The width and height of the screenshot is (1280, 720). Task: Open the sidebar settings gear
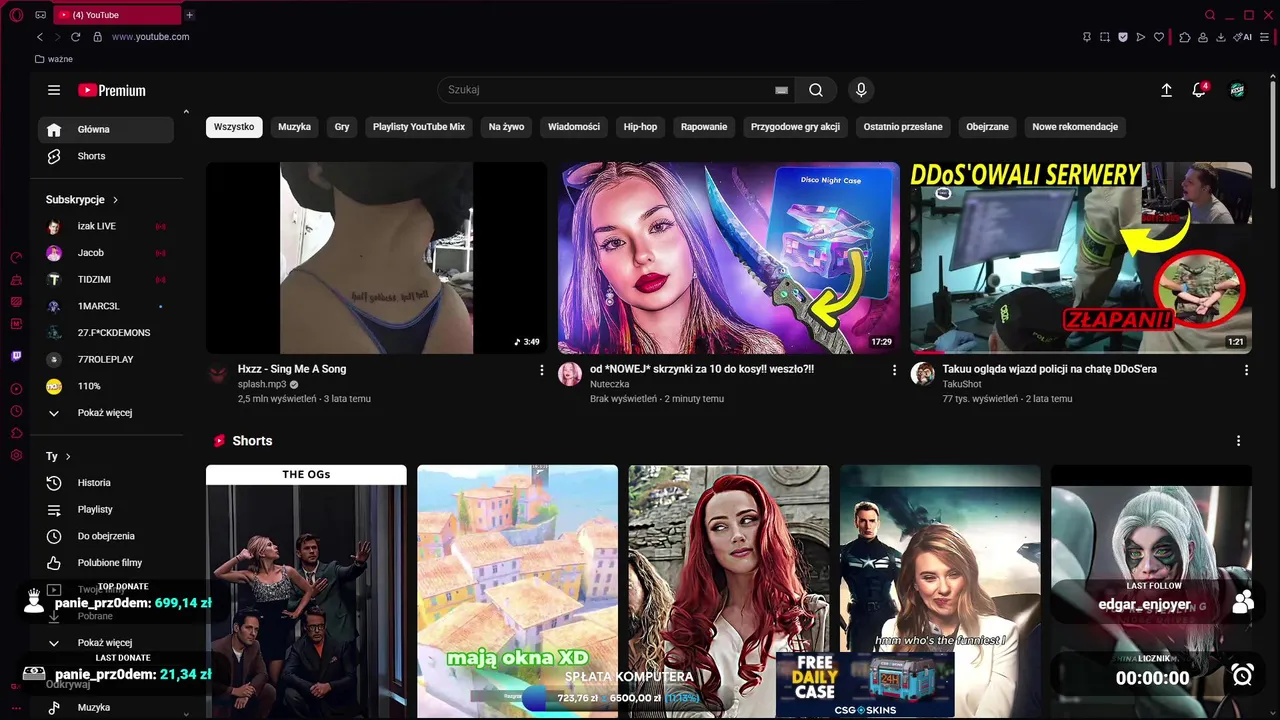[x=16, y=455]
